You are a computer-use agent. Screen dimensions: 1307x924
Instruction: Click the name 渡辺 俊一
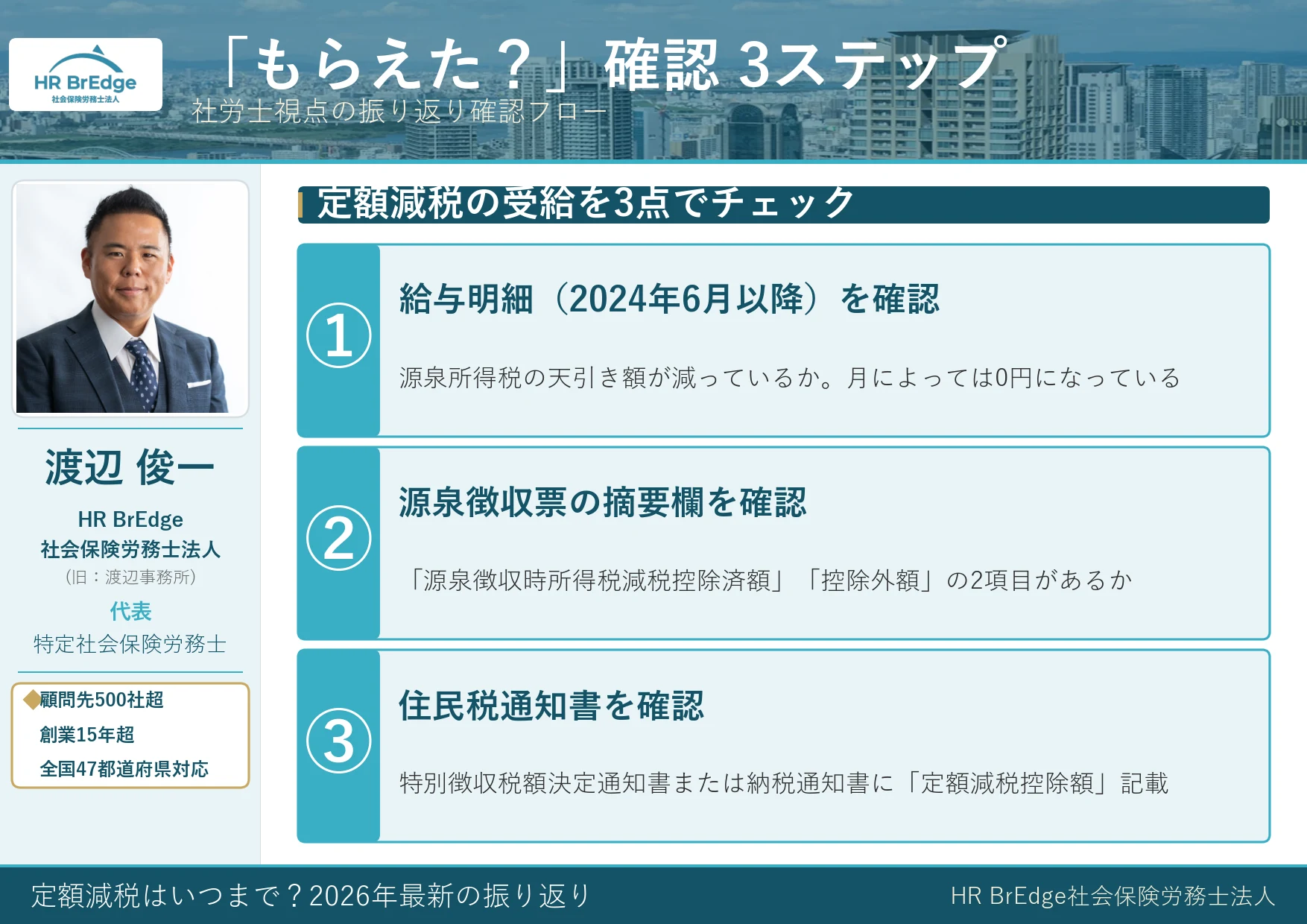click(130, 468)
